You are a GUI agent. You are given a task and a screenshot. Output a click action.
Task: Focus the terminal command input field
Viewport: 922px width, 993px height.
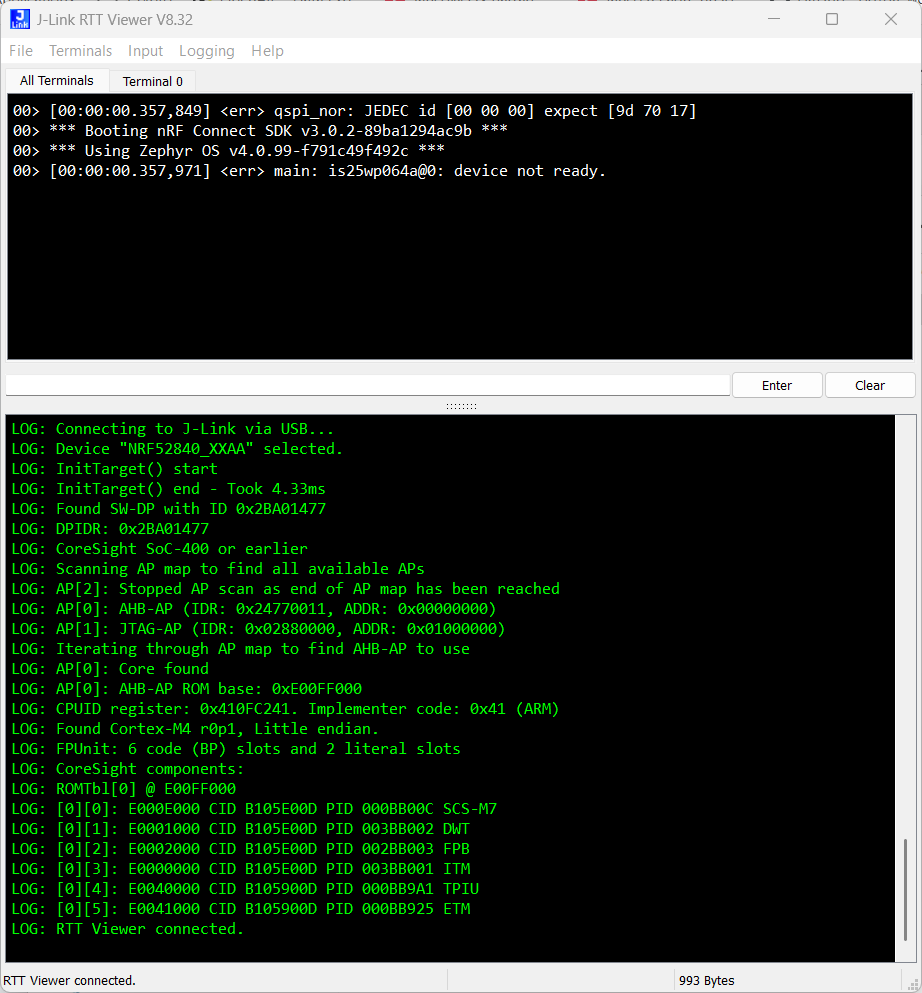(x=368, y=386)
